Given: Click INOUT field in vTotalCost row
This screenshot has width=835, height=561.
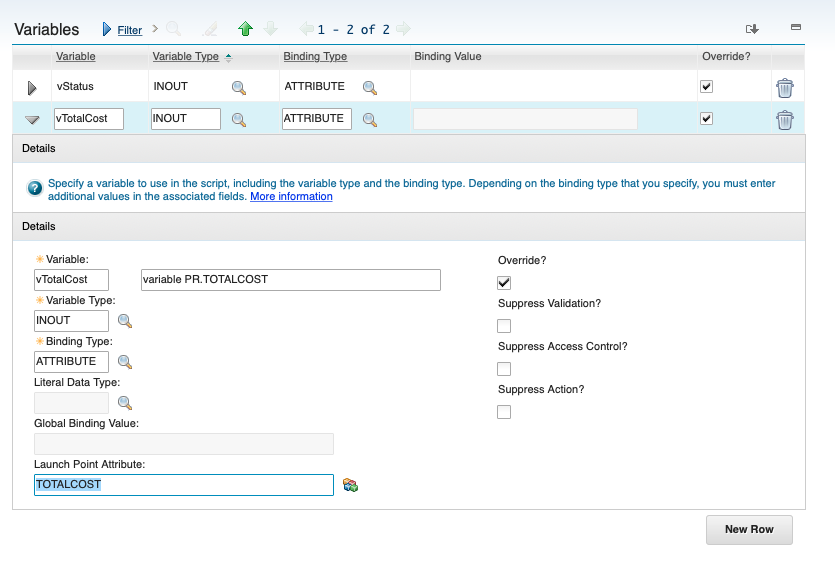Looking at the screenshot, I should [x=186, y=118].
